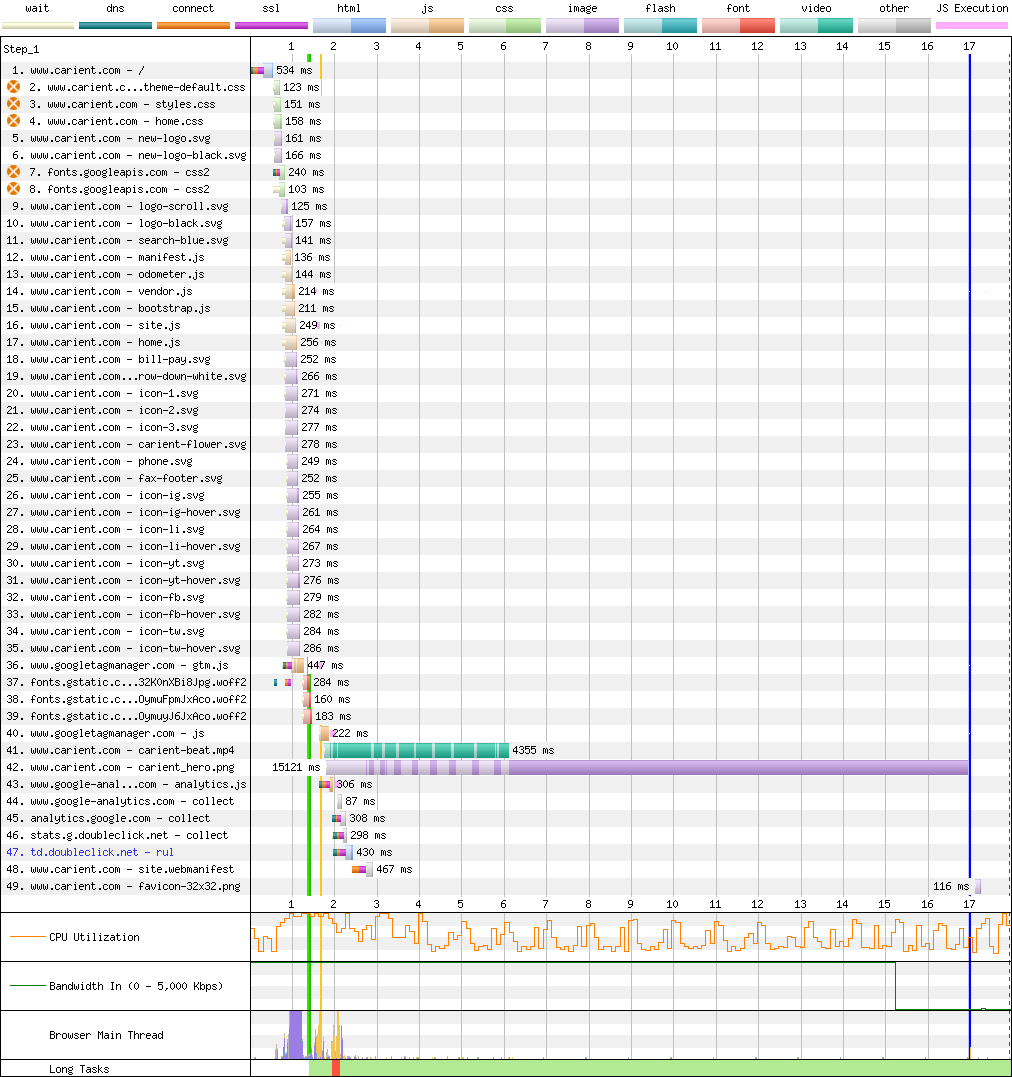Click the 'CPU Utilization' graph label
Image resolution: width=1012 pixels, height=1077 pixels.
click(94, 937)
